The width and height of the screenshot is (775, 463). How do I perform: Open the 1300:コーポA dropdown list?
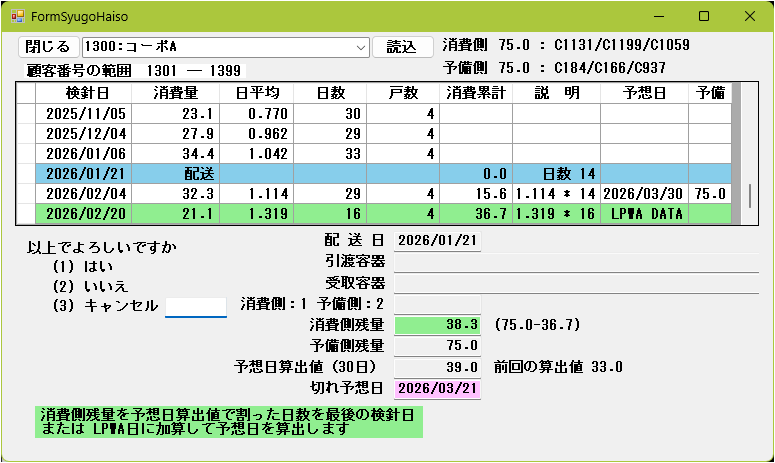click(x=360, y=47)
